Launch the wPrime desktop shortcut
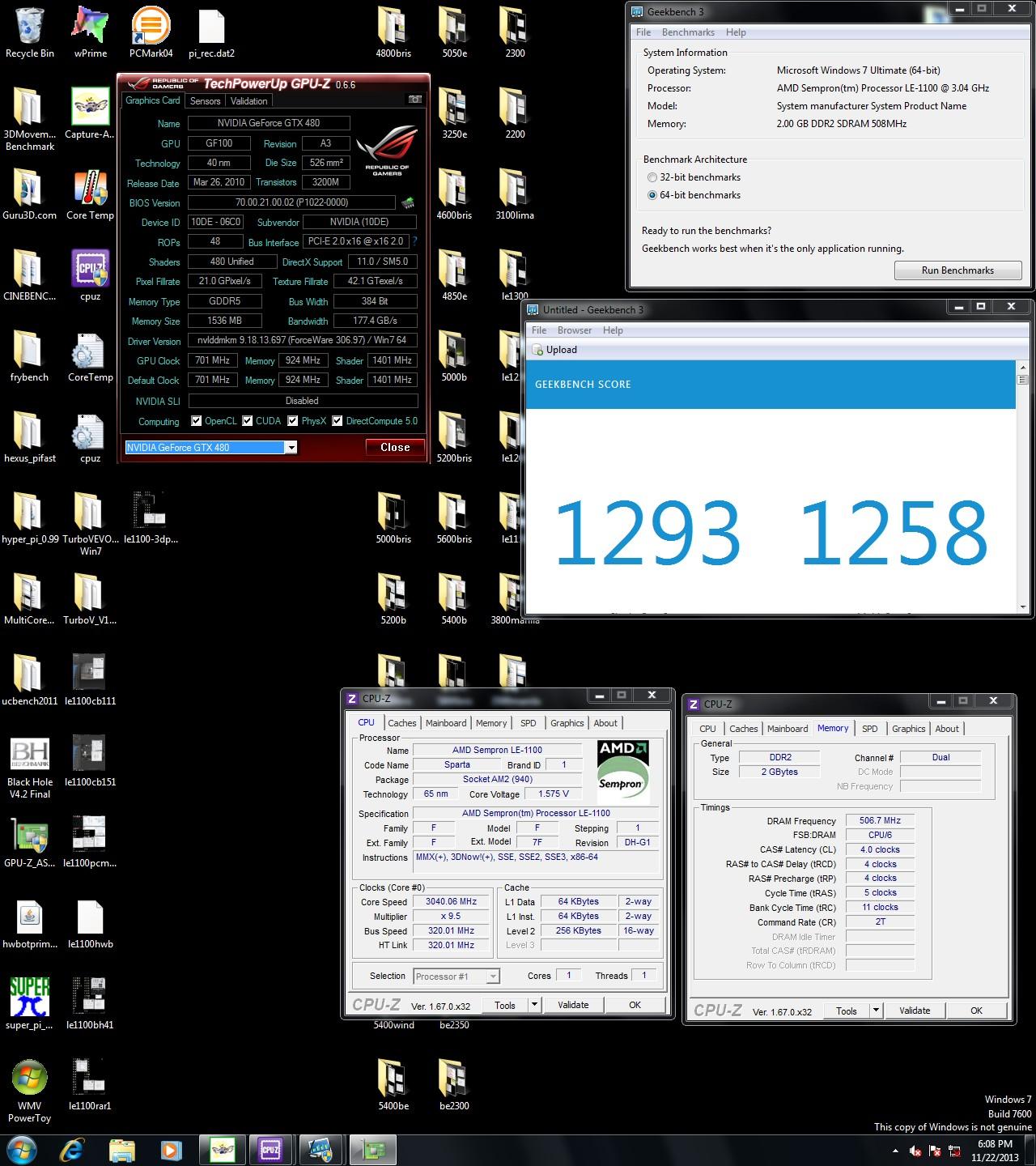Screen dimensions: 1036x1166 click(x=90, y=26)
